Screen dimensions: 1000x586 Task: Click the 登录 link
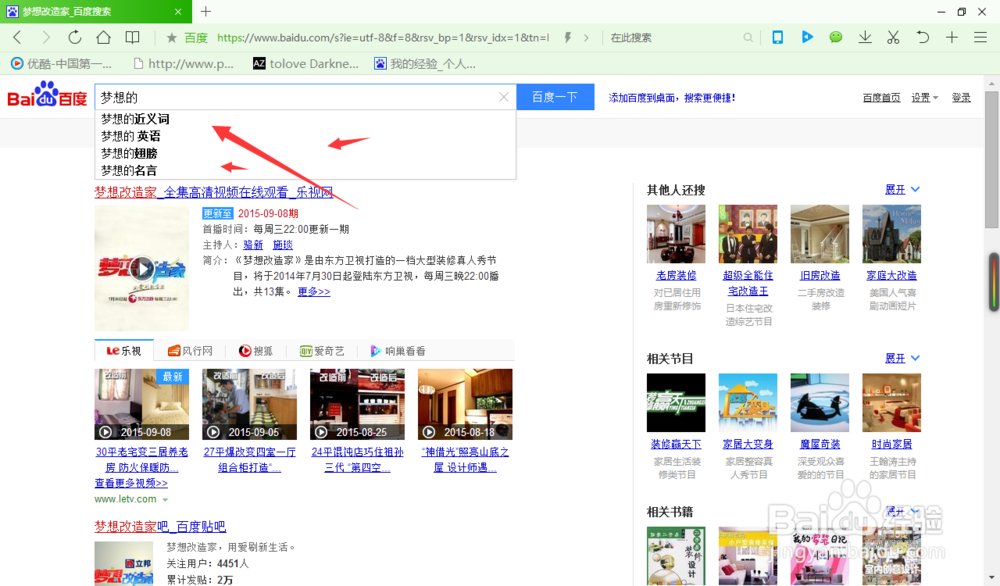961,98
